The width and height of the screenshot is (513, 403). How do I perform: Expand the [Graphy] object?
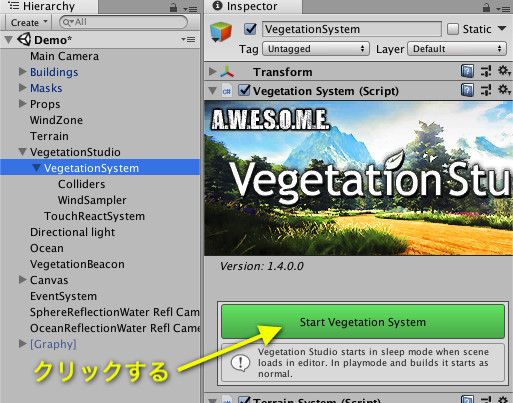[x=22, y=343]
